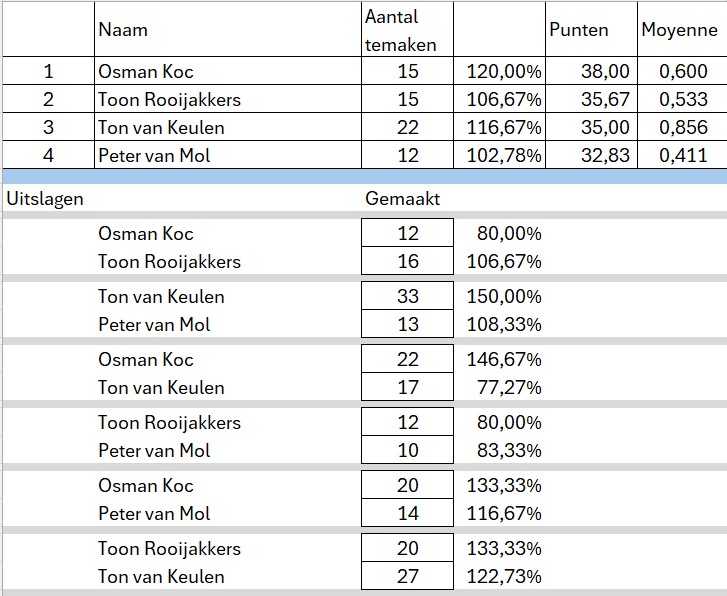Click the 'Naam' column header cell
The width and height of the screenshot is (727, 596).
tap(123, 30)
